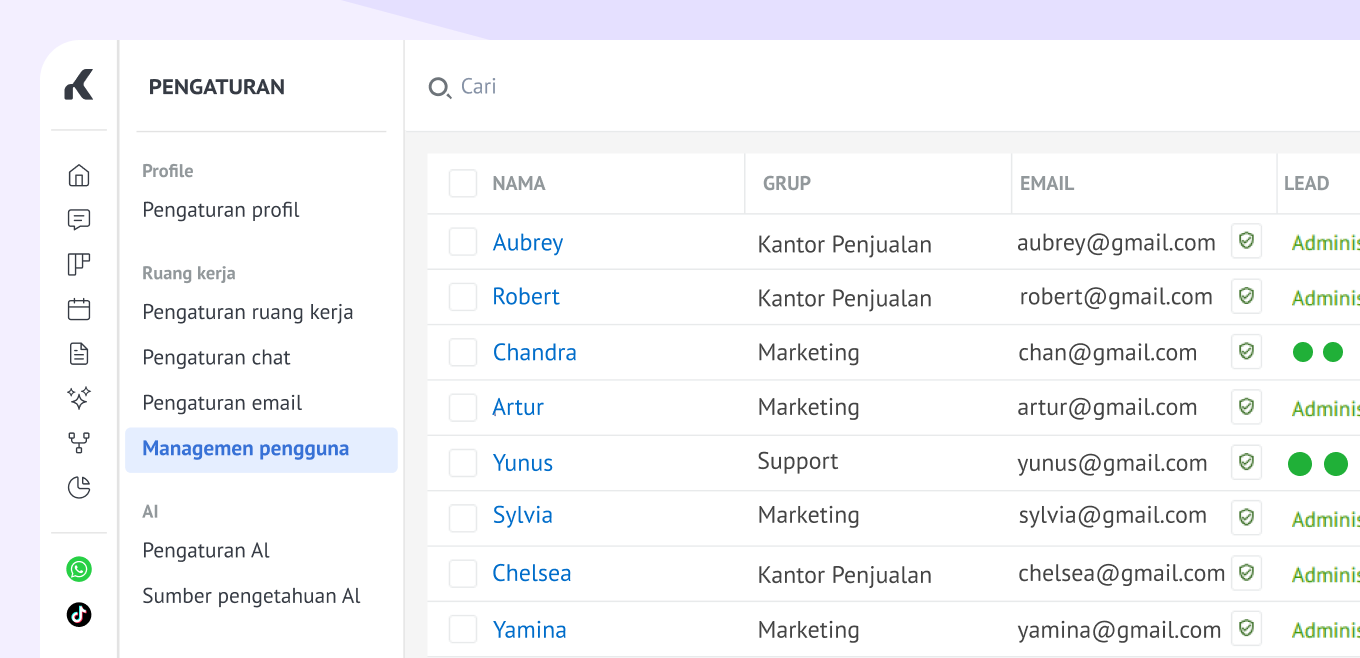Open Pengaturan profil settings

221,210
